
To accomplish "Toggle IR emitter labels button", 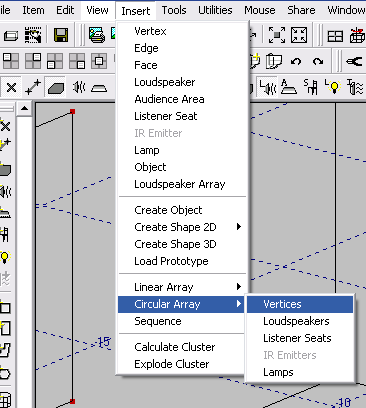I will 355,87.
